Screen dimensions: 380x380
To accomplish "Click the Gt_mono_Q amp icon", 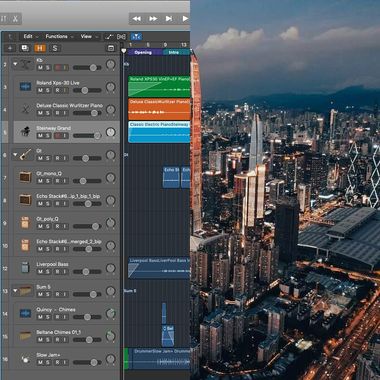I will 25,177.
